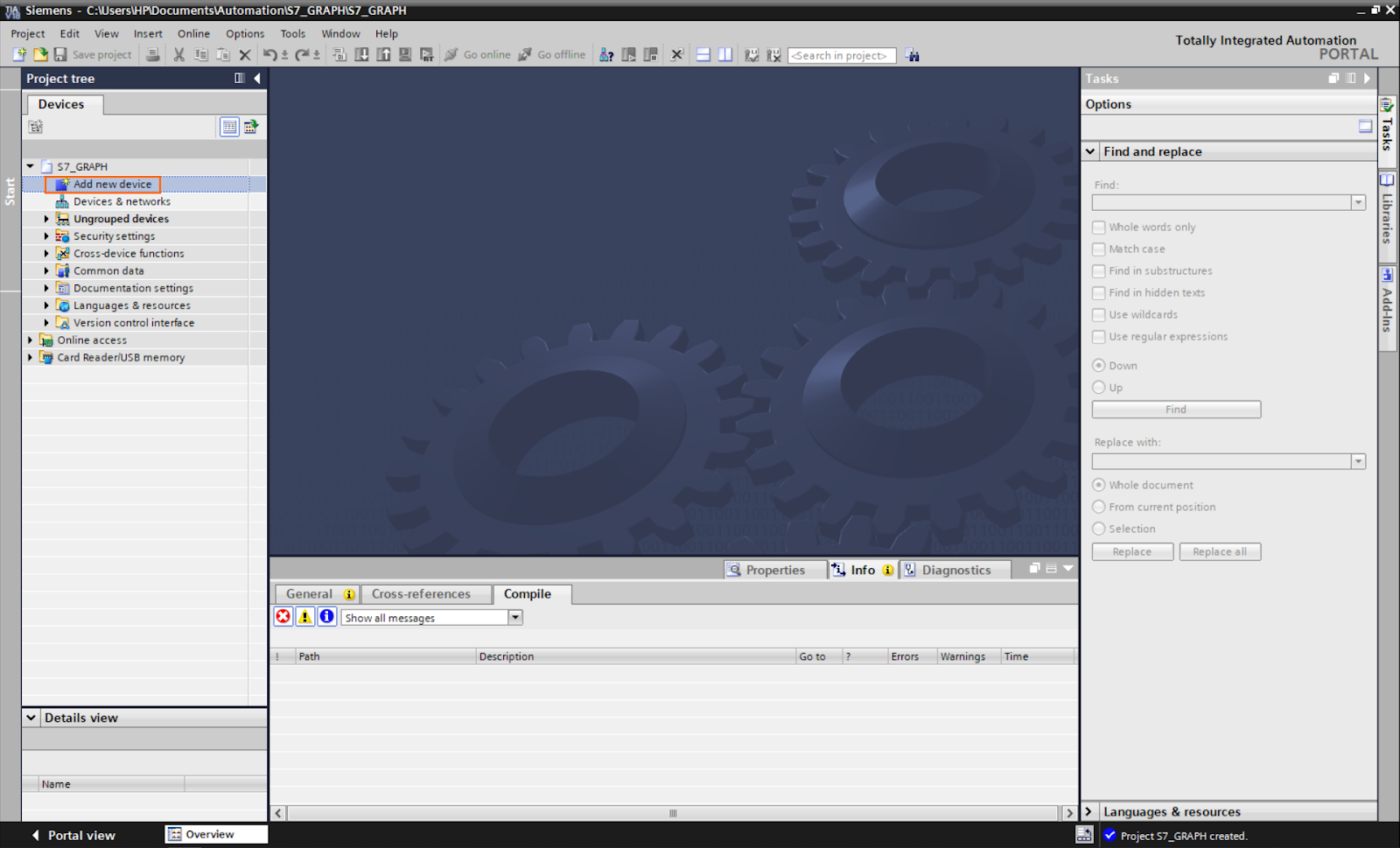Click the Start simulation icon

[405, 54]
